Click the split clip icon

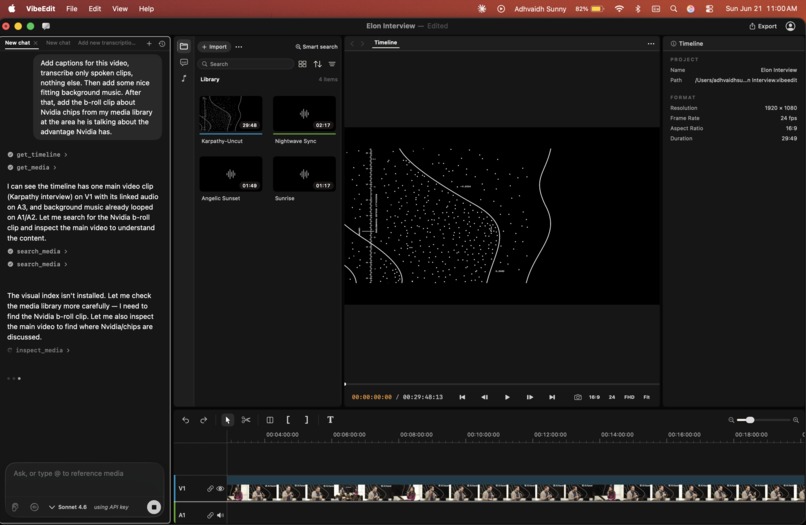pos(270,420)
